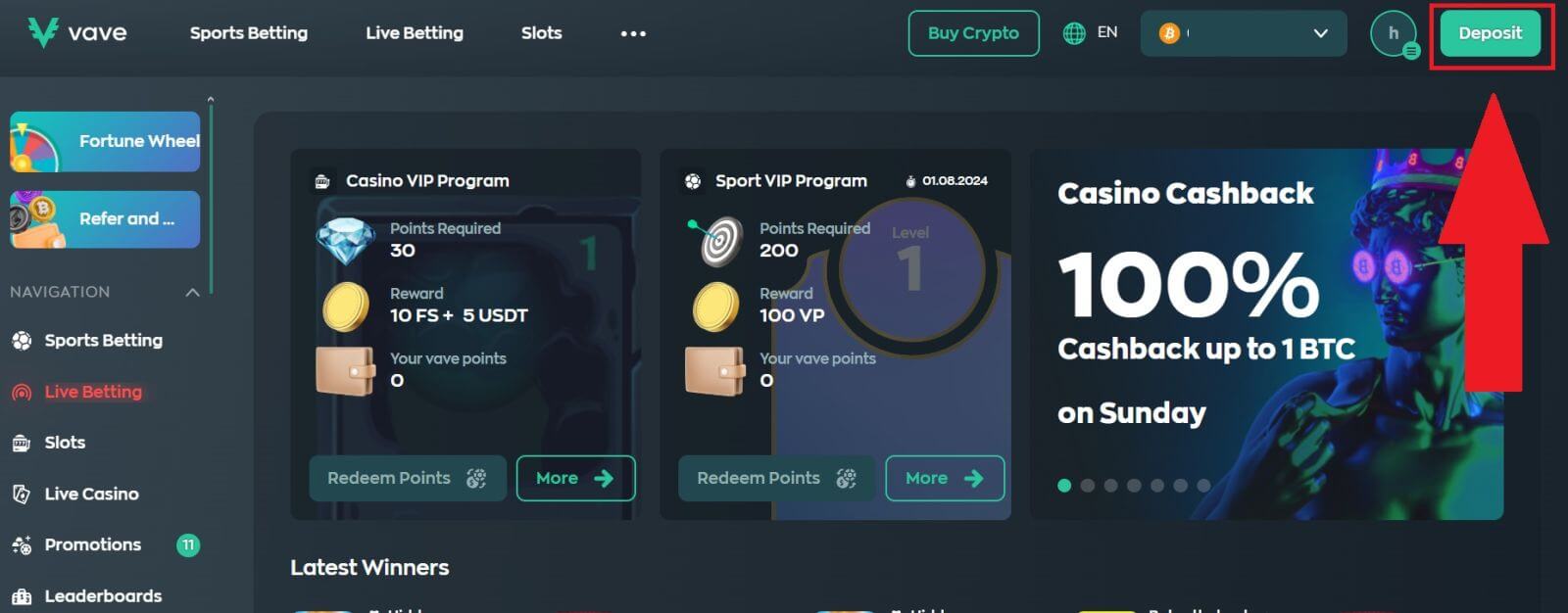
Task: Select Slots in the top menu
Action: pyautogui.click(x=542, y=33)
